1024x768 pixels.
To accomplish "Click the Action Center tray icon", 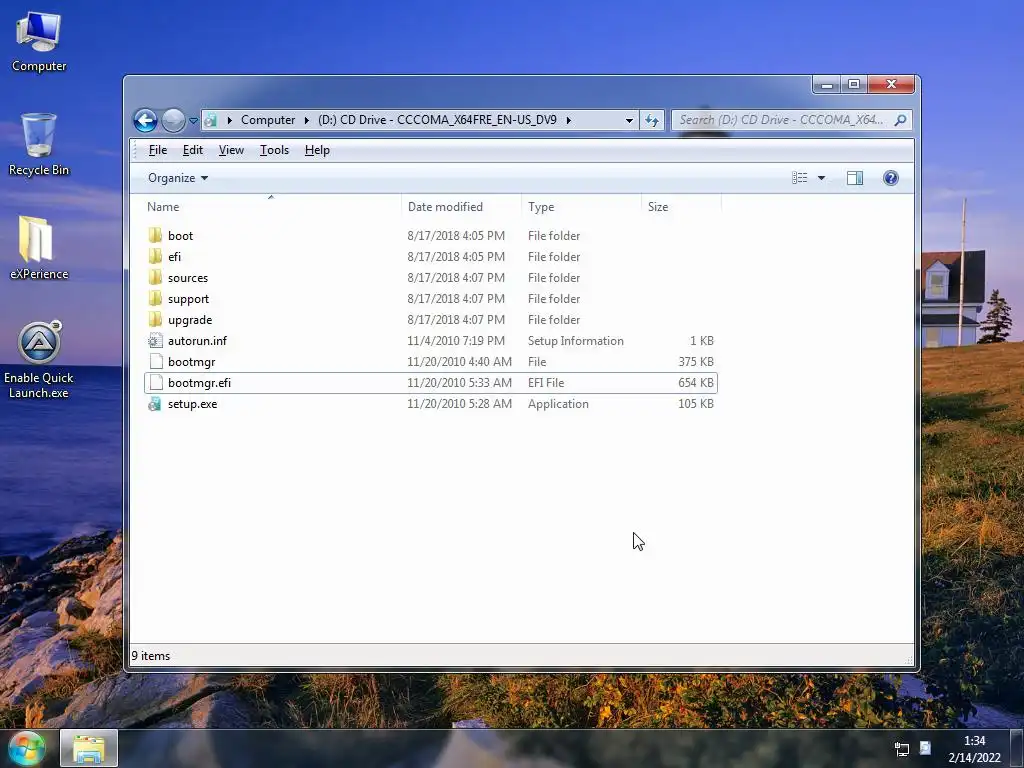I will click(925, 748).
